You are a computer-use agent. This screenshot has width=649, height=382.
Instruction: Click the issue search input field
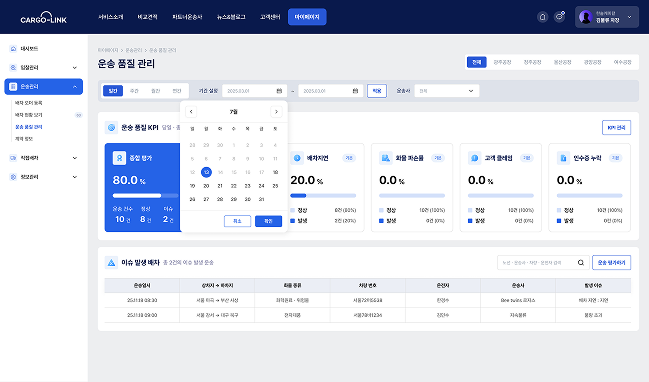(543, 262)
